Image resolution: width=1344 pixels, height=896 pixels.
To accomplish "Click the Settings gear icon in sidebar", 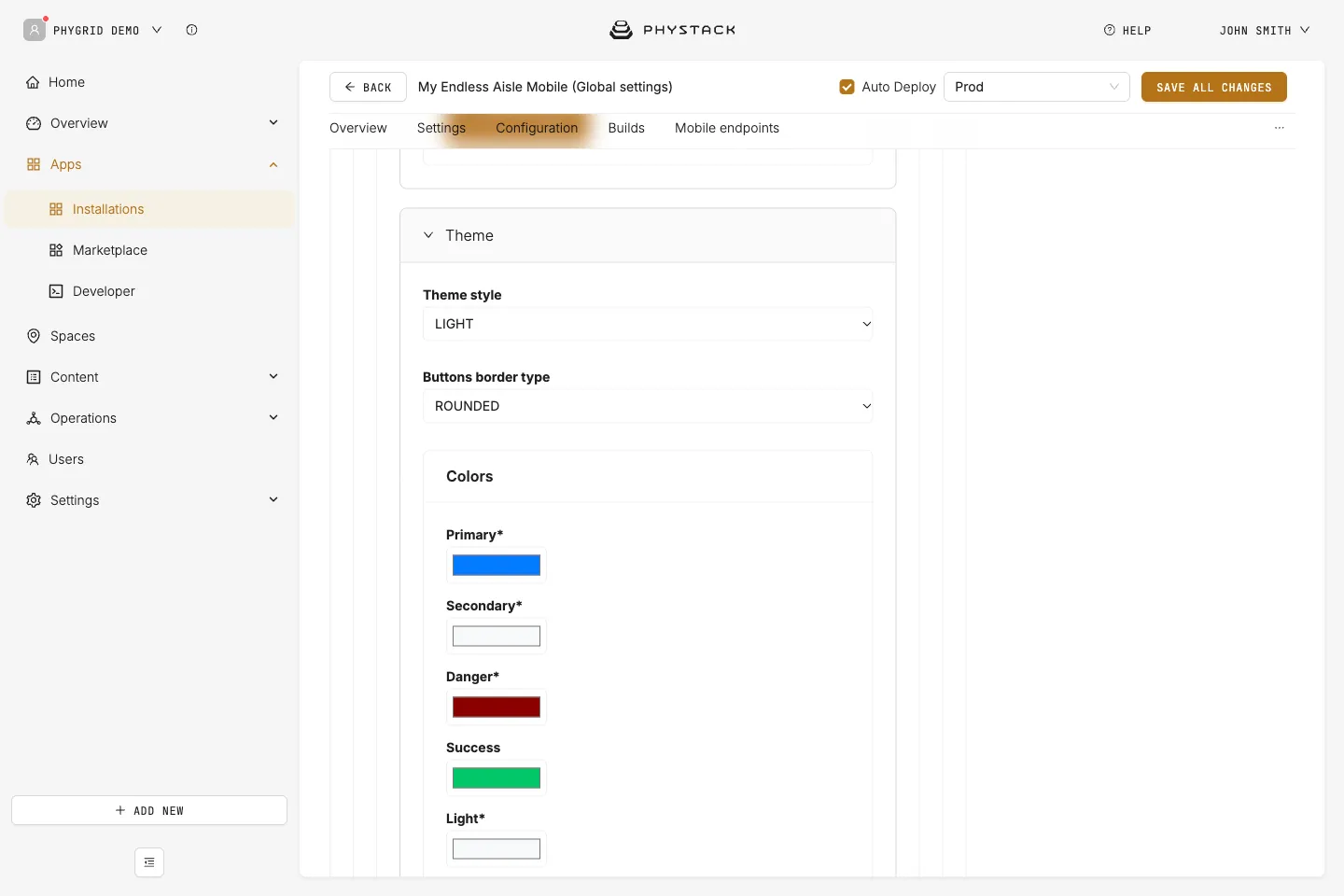I will click(x=34, y=500).
